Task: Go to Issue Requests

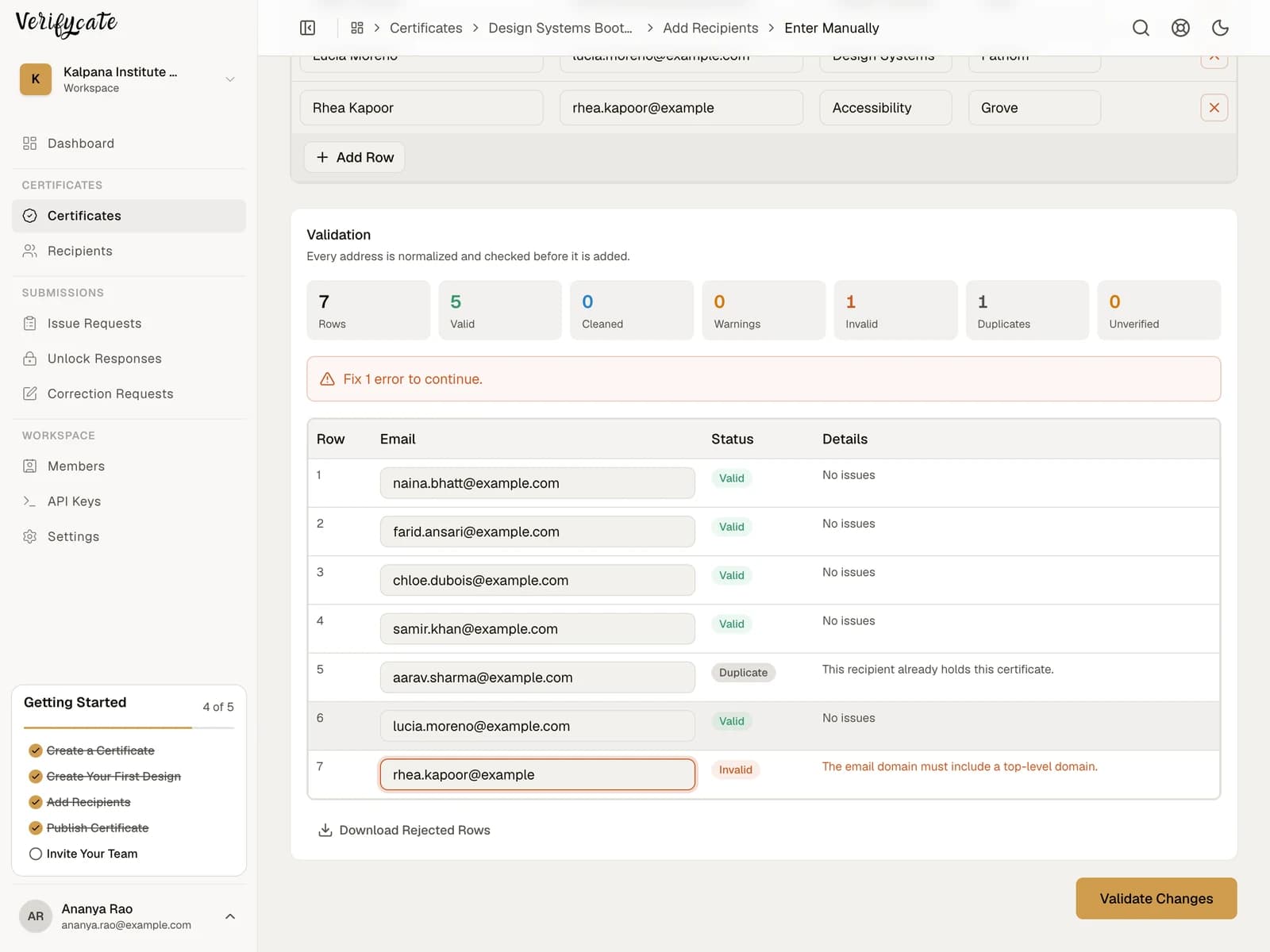Action: coord(129,324)
